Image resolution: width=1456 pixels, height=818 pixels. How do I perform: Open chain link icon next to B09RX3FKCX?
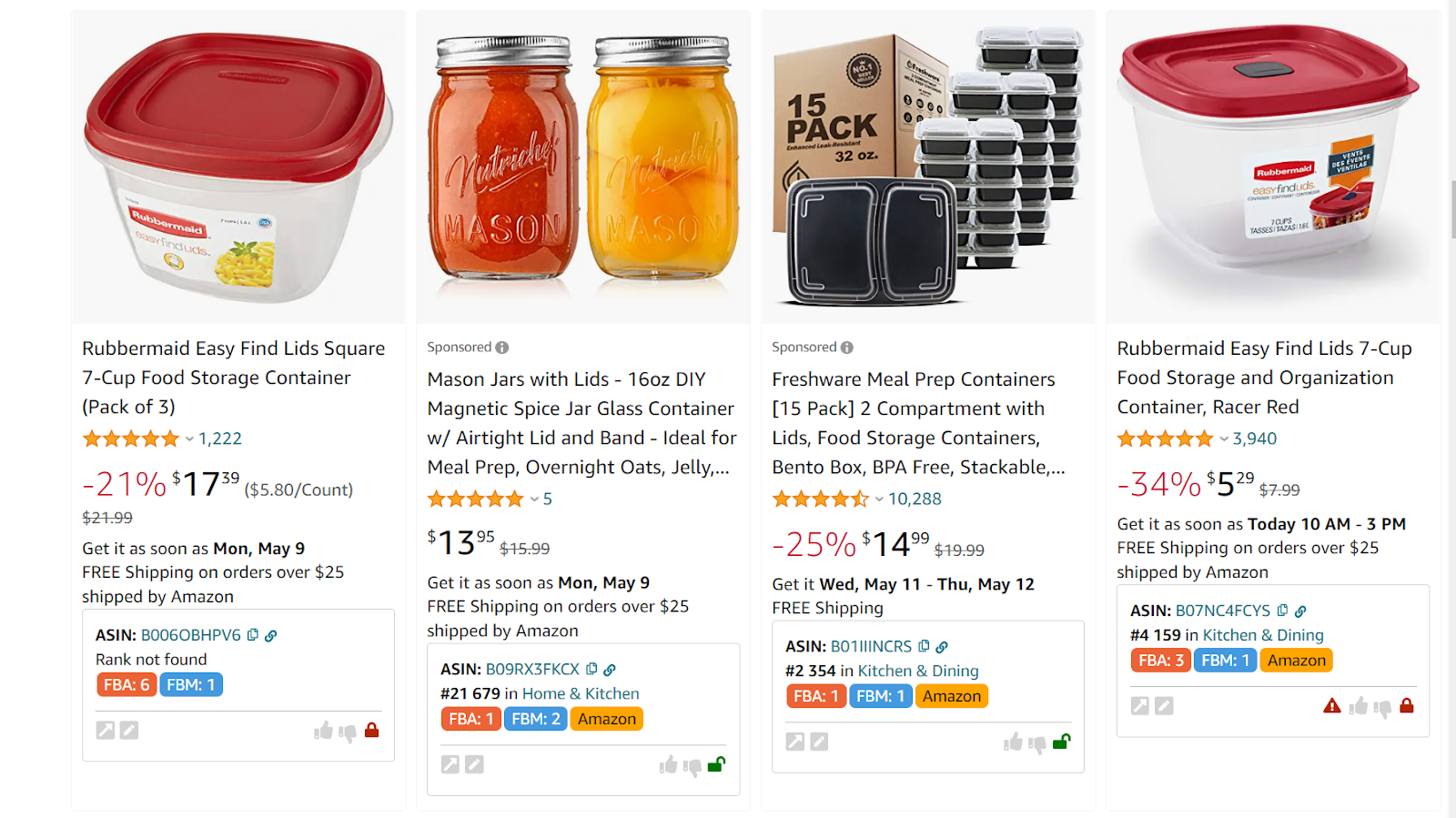[610, 668]
